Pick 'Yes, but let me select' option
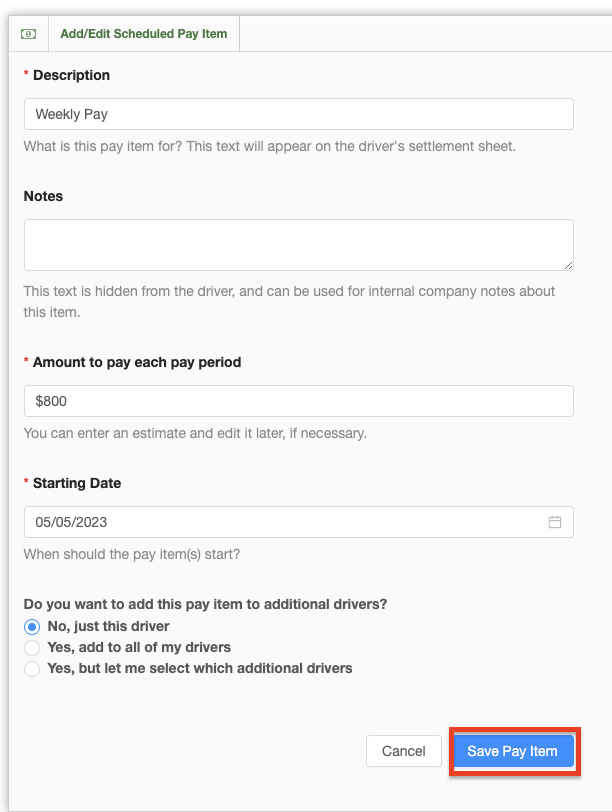Image resolution: width=612 pixels, height=812 pixels. tap(32, 668)
